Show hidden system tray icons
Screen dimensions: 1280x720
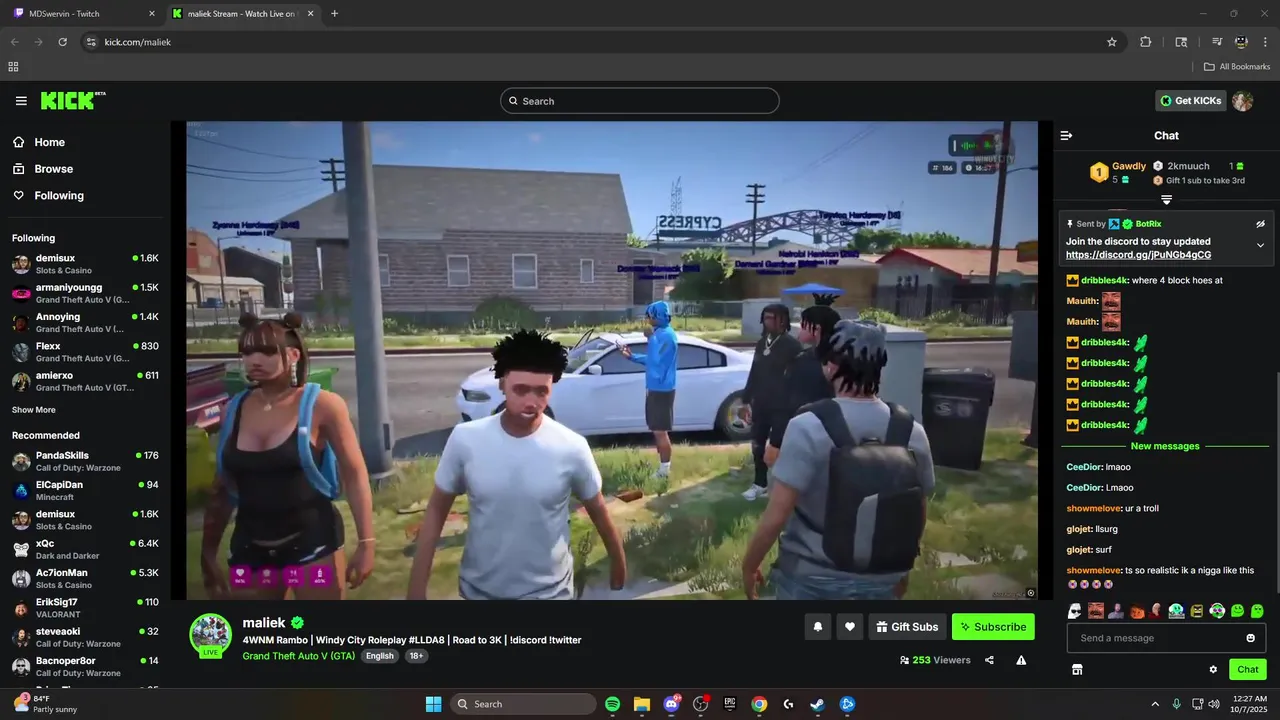pyautogui.click(x=1155, y=704)
